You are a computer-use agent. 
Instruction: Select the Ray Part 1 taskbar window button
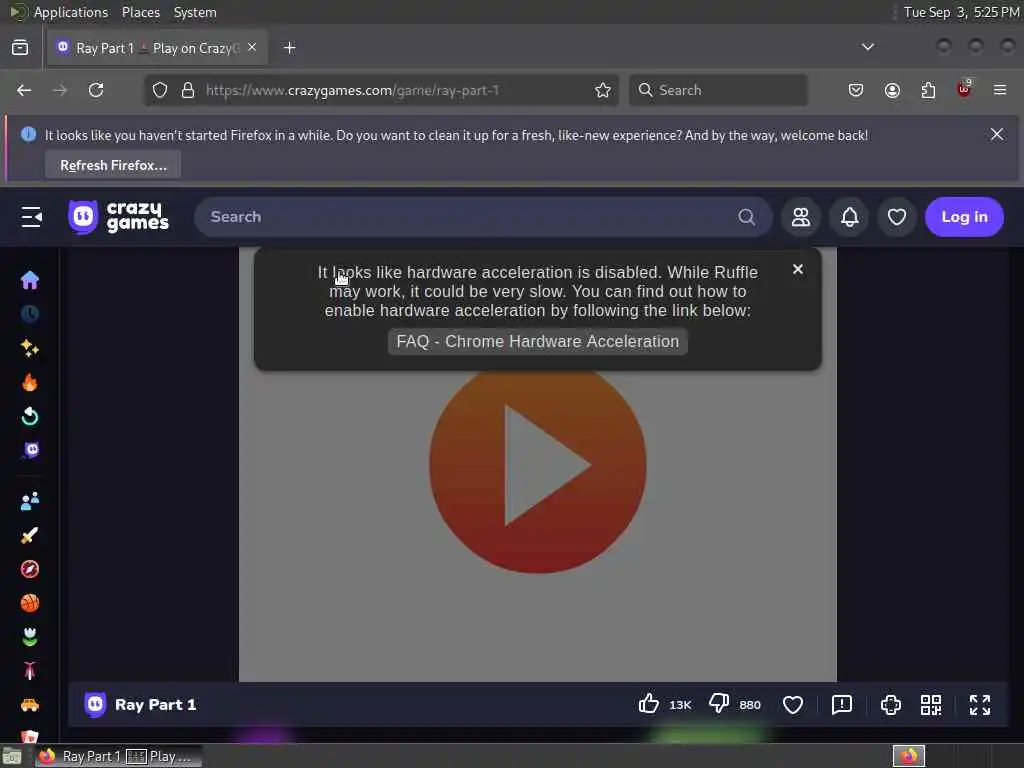point(118,756)
